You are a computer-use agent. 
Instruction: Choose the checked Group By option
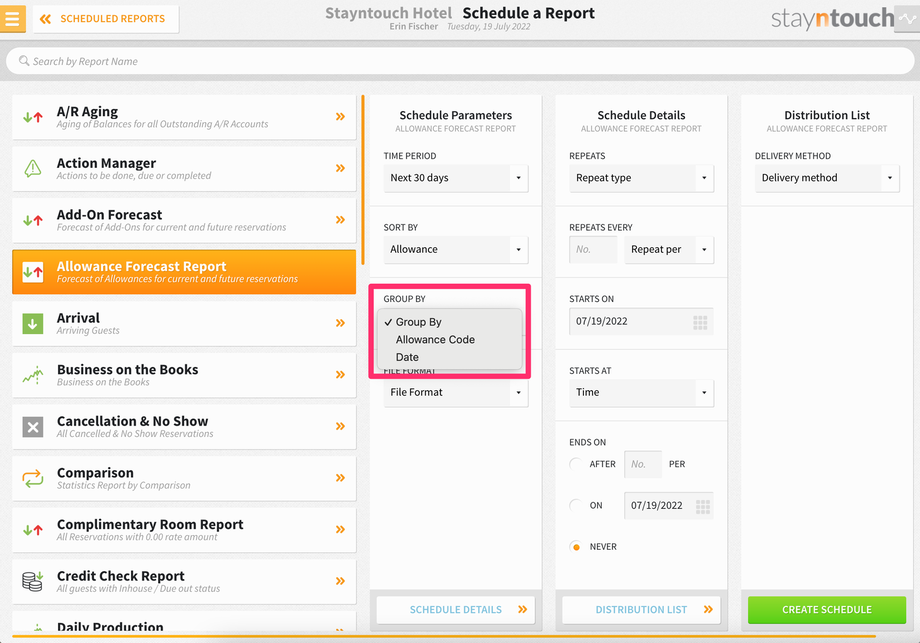click(x=450, y=322)
